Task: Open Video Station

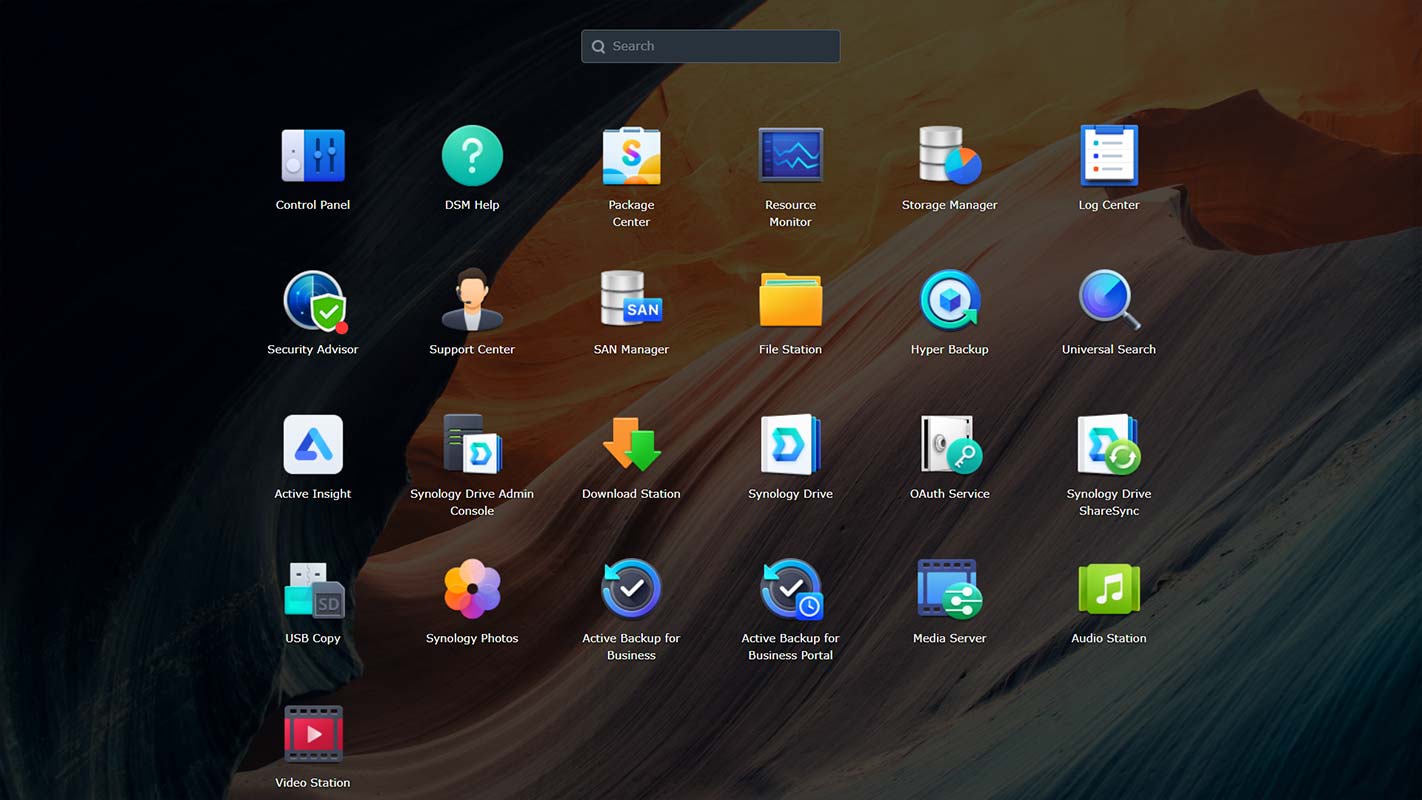Action: (x=313, y=734)
